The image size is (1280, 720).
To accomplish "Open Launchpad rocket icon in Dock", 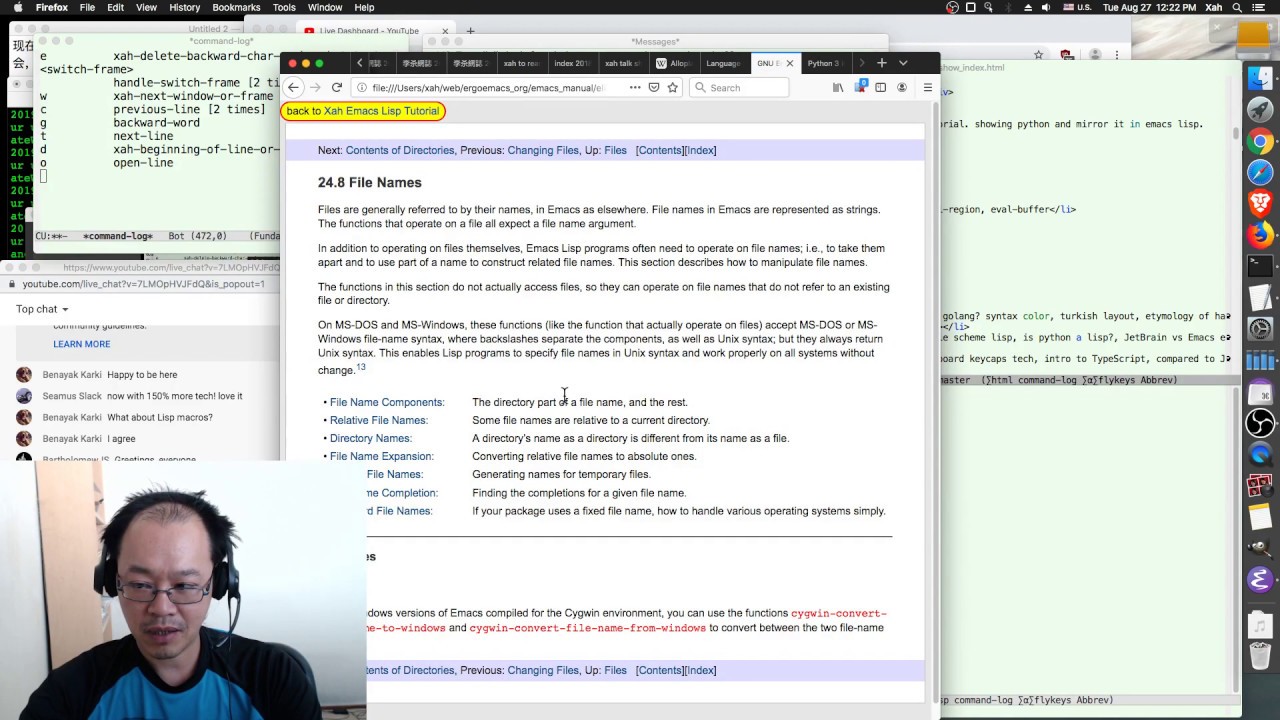I will [x=1260, y=109].
